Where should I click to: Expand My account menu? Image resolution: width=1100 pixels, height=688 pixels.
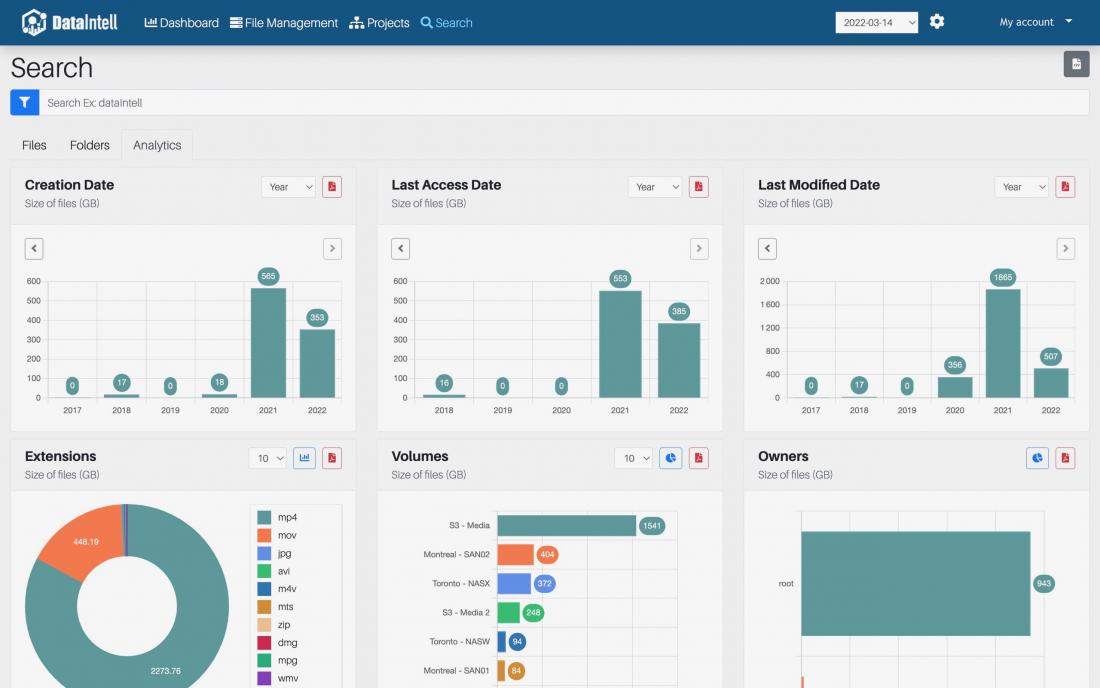(x=1035, y=22)
